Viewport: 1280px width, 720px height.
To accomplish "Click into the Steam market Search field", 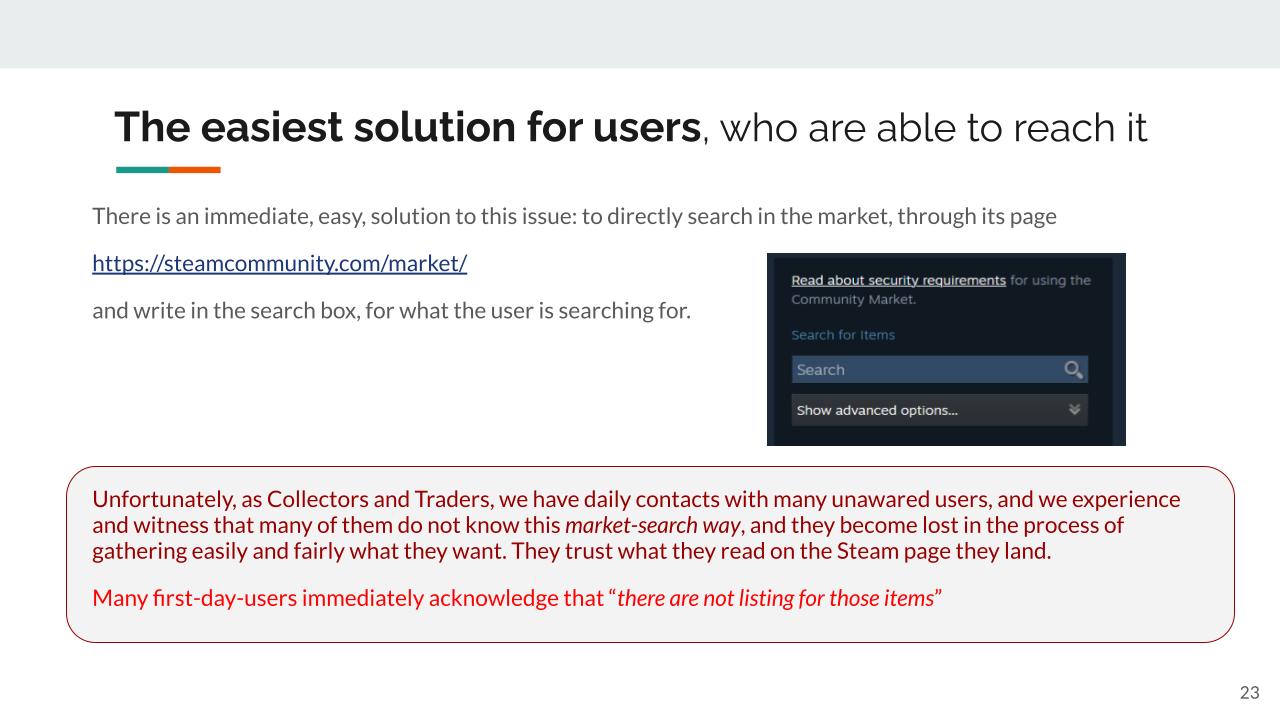I will pyautogui.click(x=925, y=370).
